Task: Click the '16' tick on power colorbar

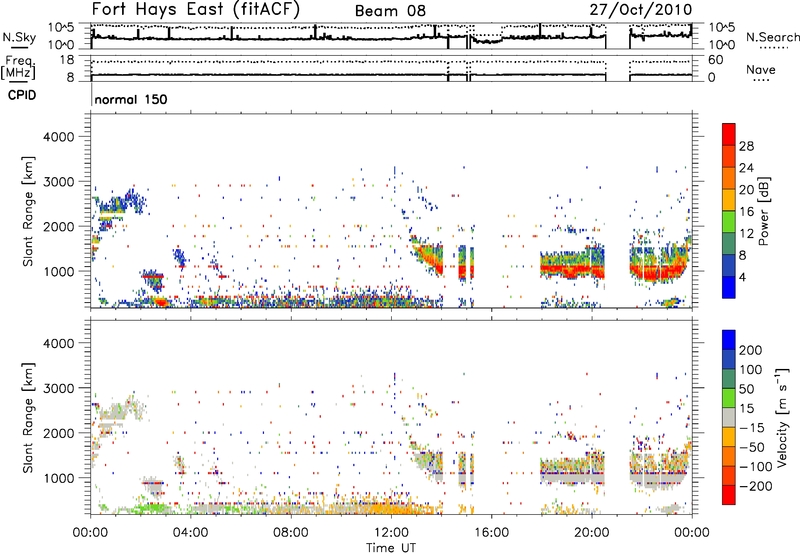Action: [x=746, y=212]
